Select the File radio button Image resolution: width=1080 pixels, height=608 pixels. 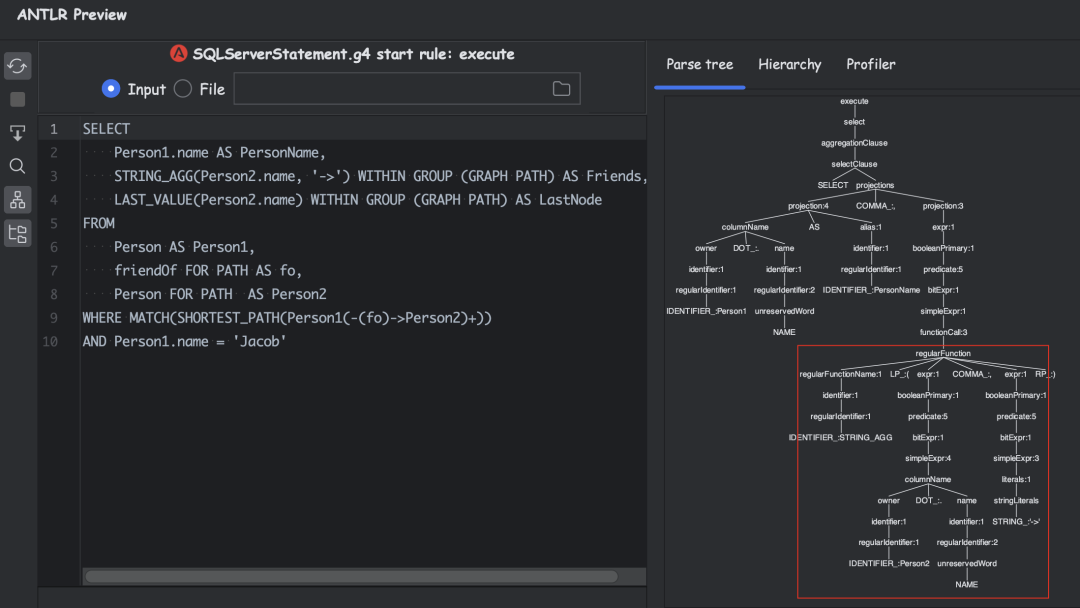(x=183, y=89)
